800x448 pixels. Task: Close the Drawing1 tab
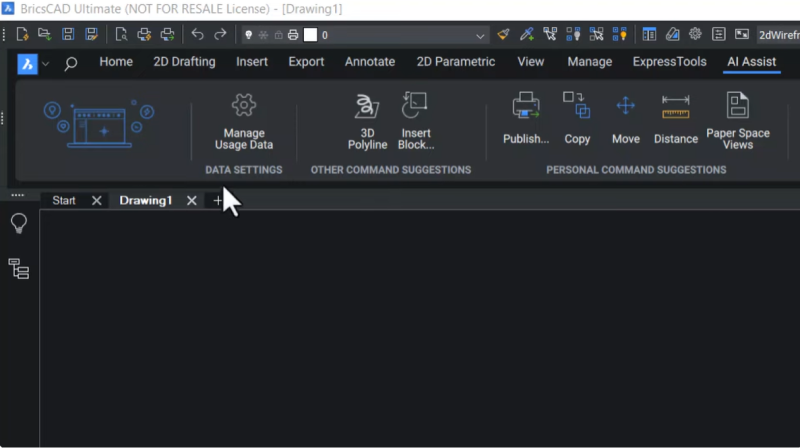[191, 201]
